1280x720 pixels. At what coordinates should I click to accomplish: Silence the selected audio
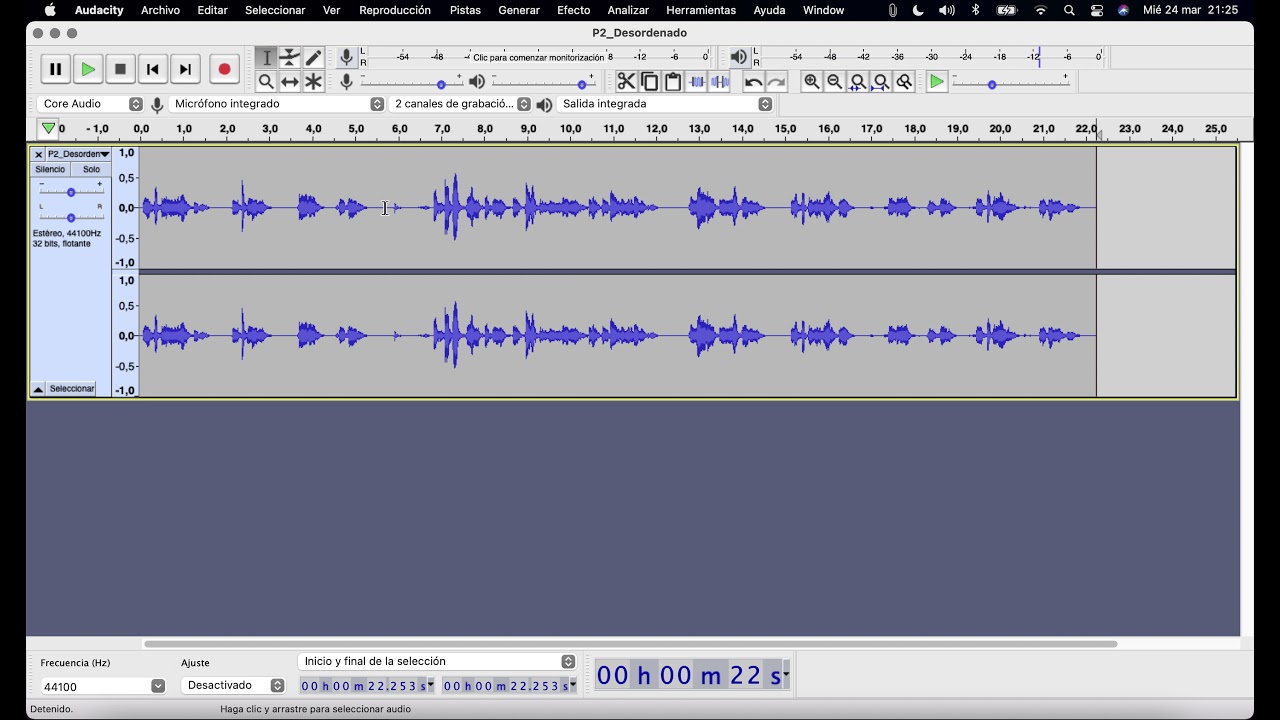click(x=720, y=82)
